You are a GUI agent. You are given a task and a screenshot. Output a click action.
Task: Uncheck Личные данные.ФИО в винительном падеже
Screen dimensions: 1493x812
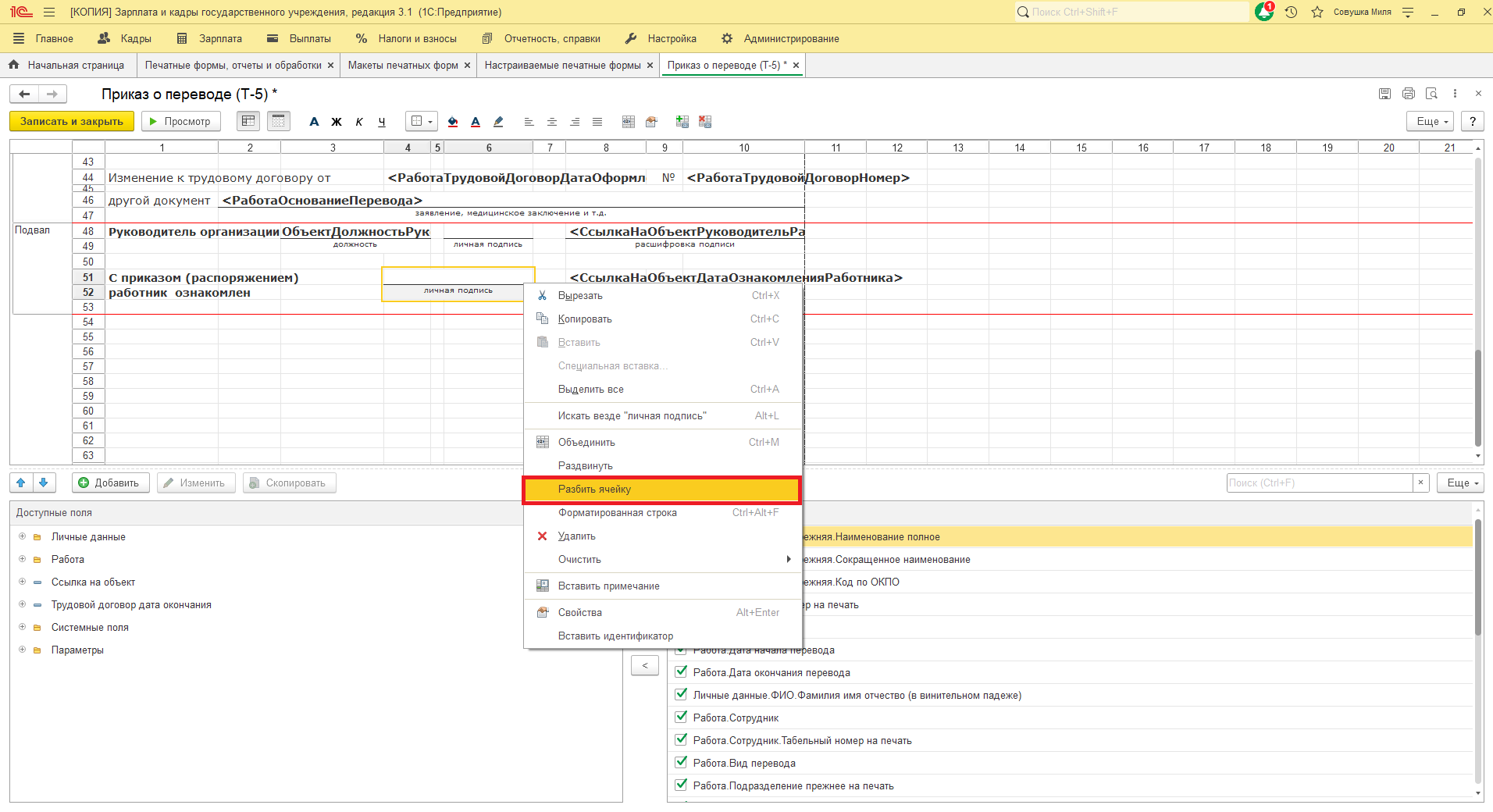tap(682, 694)
